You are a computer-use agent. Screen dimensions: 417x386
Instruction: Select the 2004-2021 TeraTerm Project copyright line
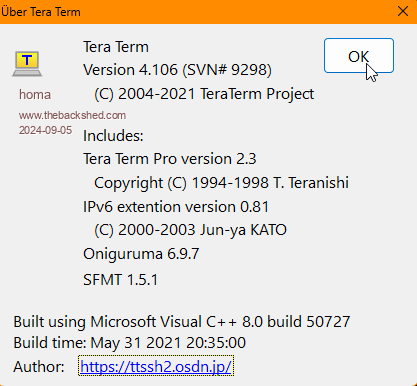coord(204,94)
